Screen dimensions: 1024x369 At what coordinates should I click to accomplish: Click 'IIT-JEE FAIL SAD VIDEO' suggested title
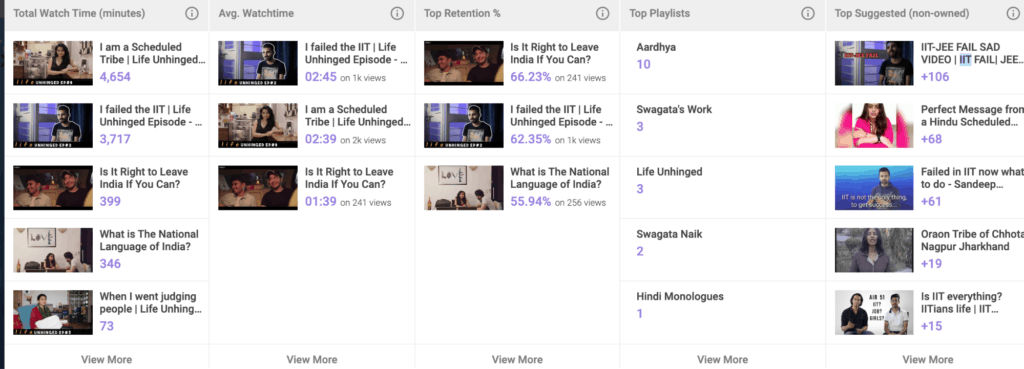tap(972, 54)
